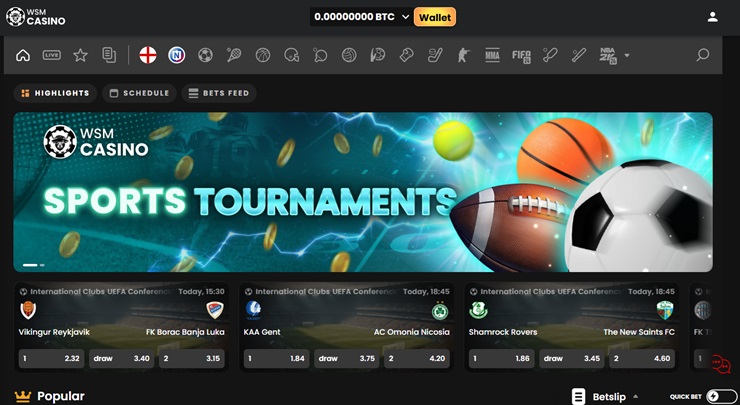
Task: Select the futsal ball-and-foot icon
Action: (x=378, y=55)
